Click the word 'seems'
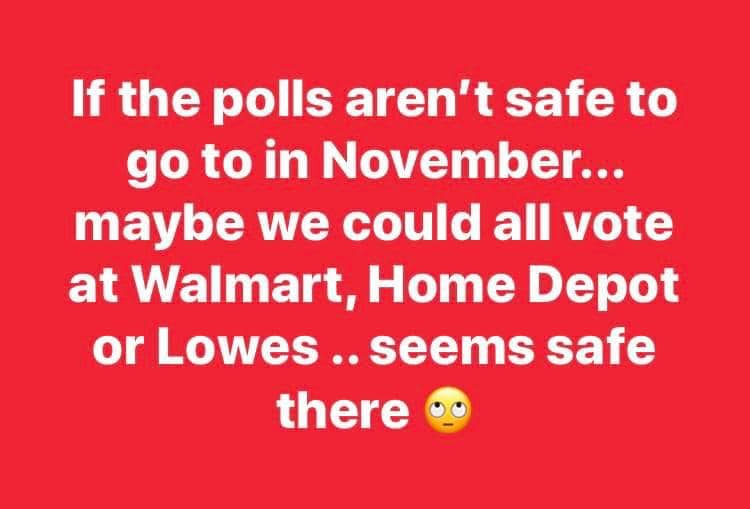Viewport: 750px width, 509px height. (452, 348)
